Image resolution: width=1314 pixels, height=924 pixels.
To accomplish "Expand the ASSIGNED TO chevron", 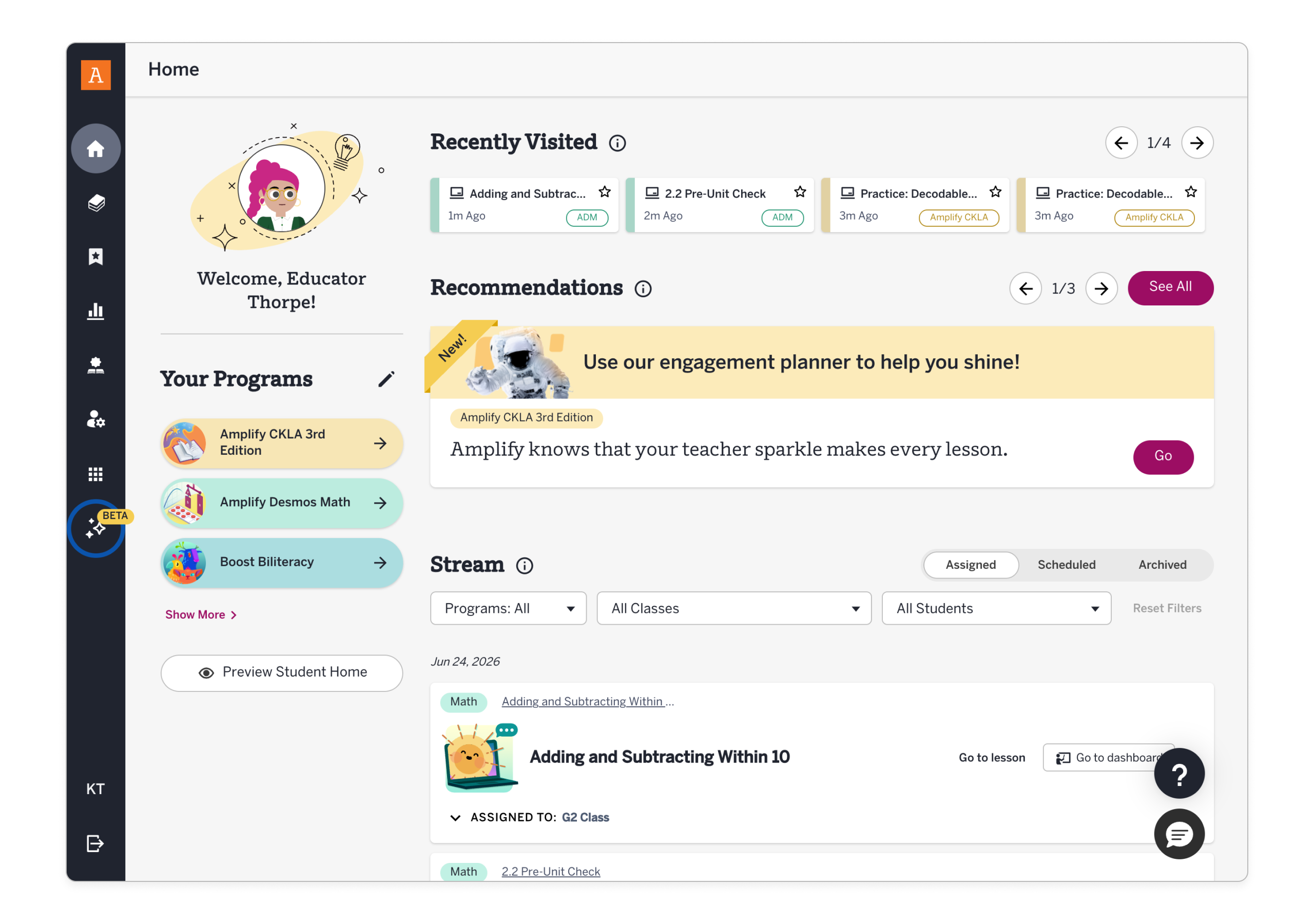I will coord(456,818).
